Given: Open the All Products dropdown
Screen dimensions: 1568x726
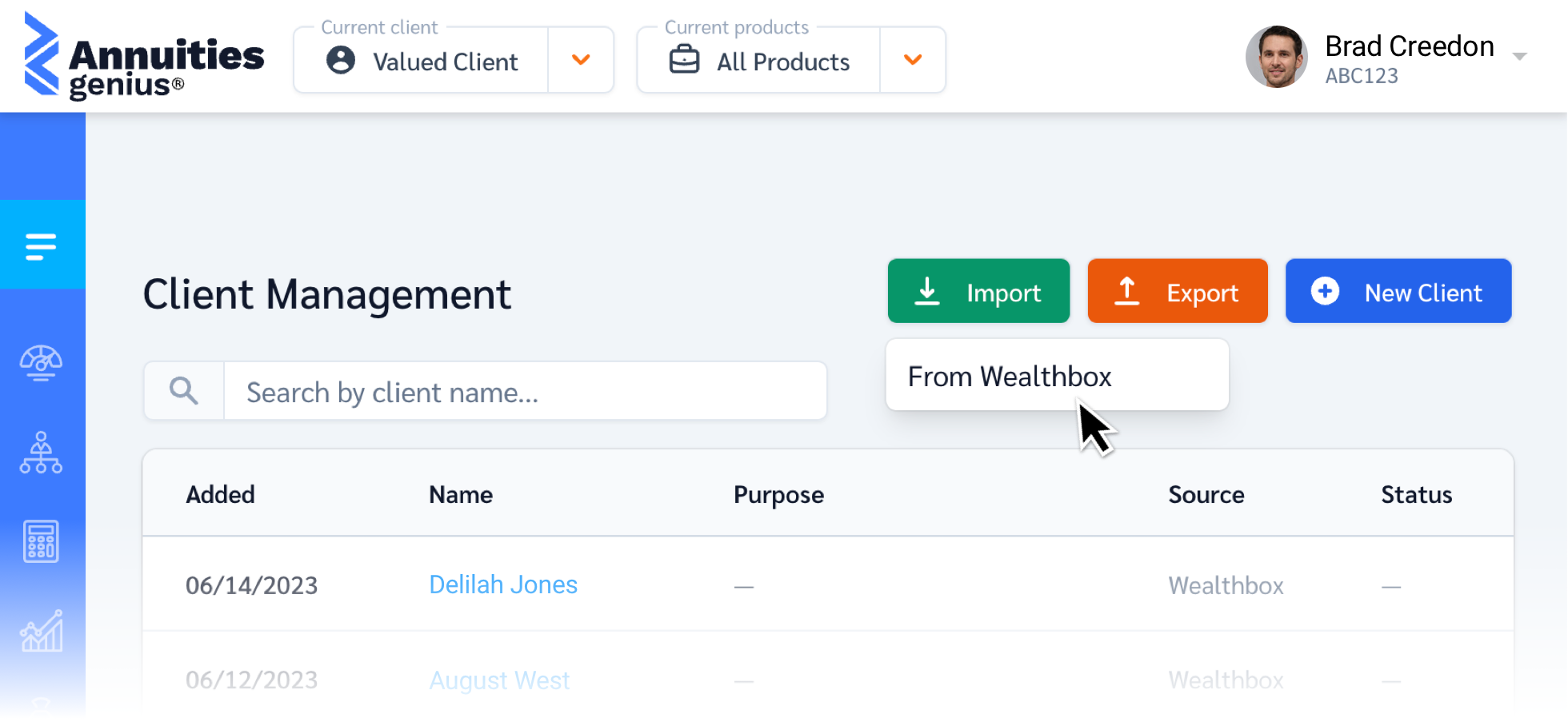Looking at the screenshot, I should click(x=912, y=60).
